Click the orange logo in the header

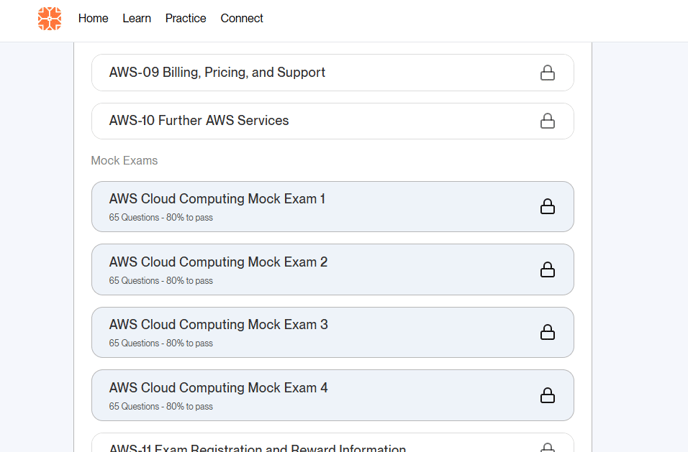[49, 18]
